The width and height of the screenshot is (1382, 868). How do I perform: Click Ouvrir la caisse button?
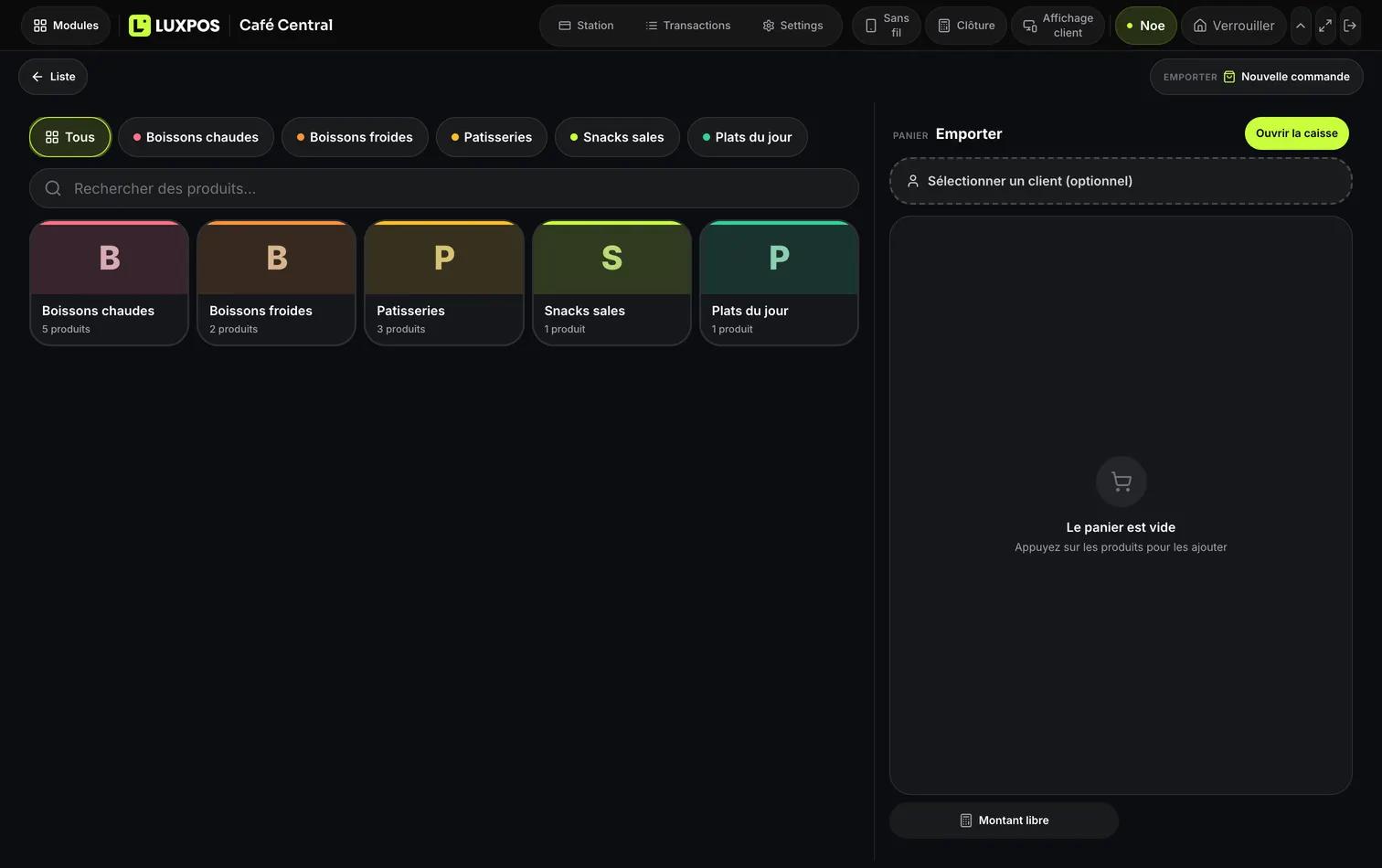(x=1296, y=133)
